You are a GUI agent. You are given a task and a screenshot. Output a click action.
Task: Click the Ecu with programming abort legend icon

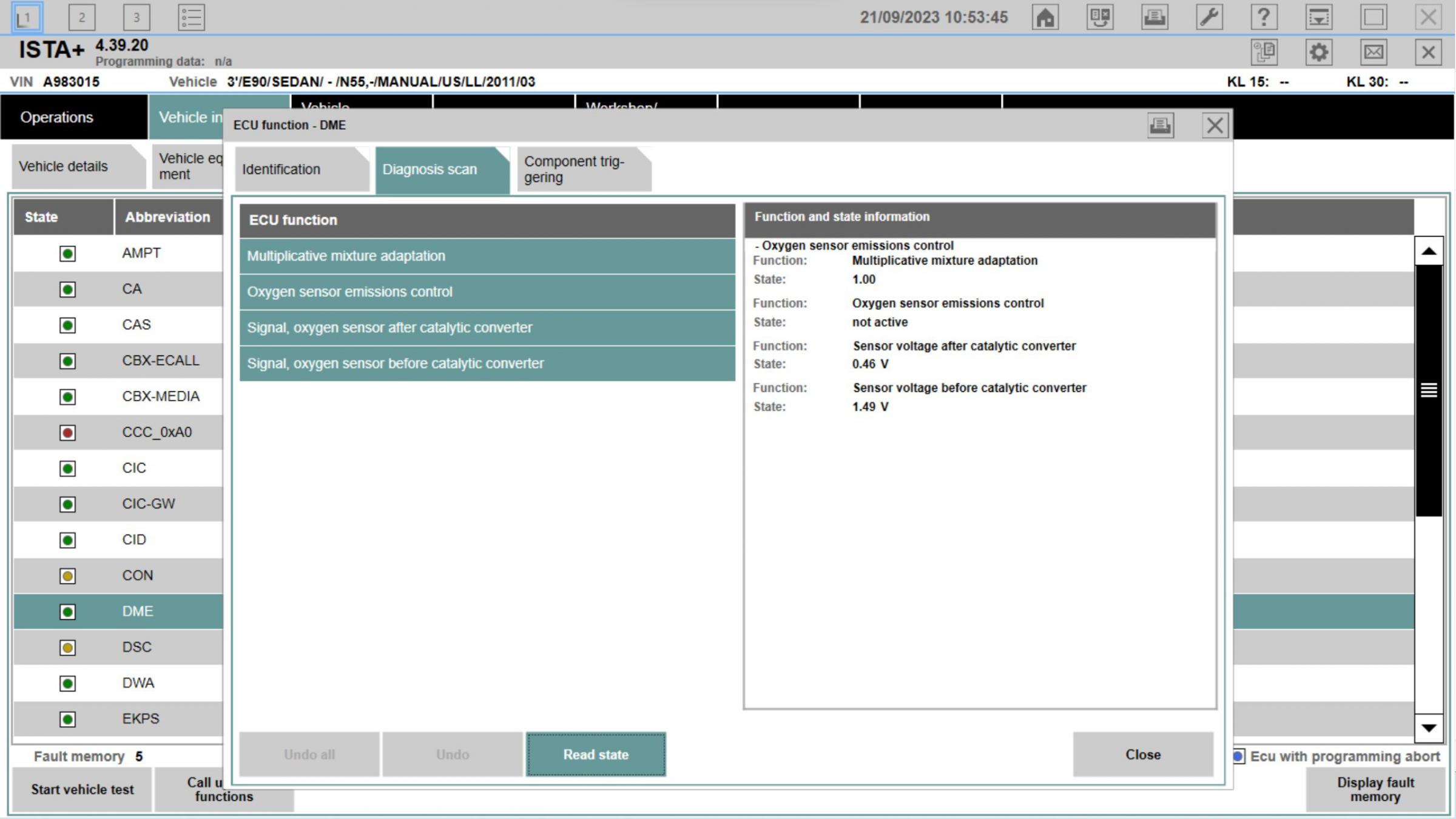click(x=1238, y=757)
